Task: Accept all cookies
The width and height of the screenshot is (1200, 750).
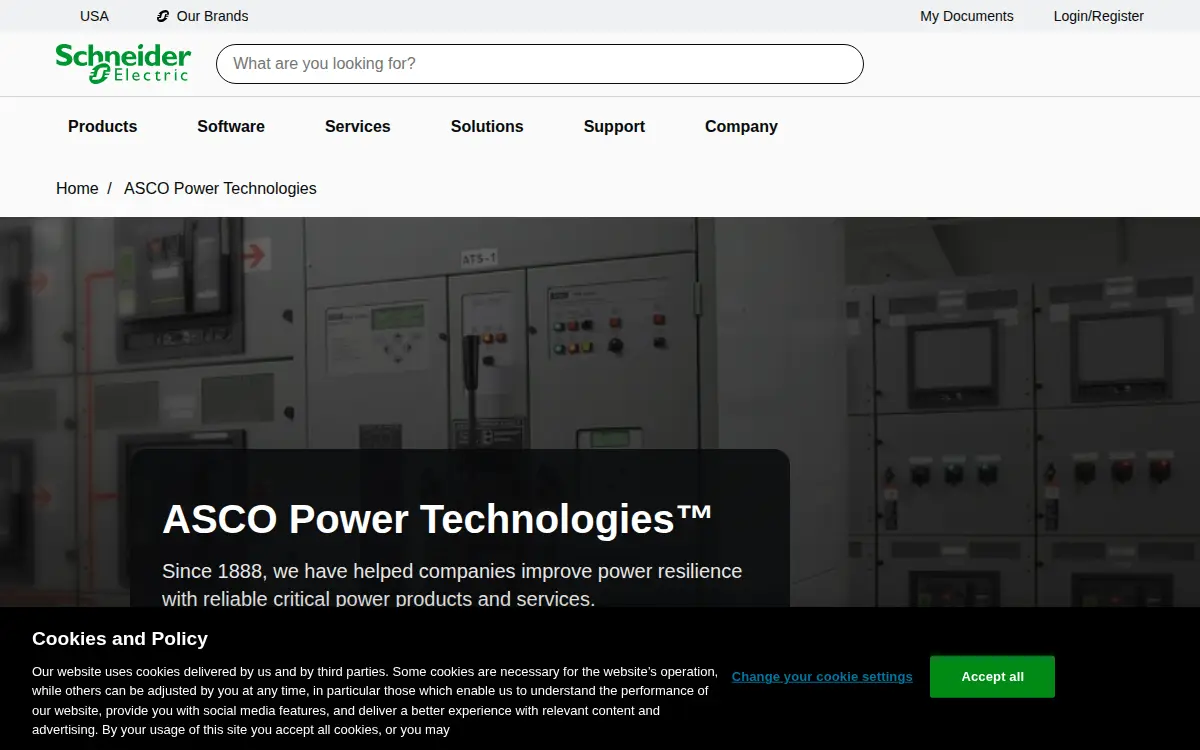Action: point(992,677)
